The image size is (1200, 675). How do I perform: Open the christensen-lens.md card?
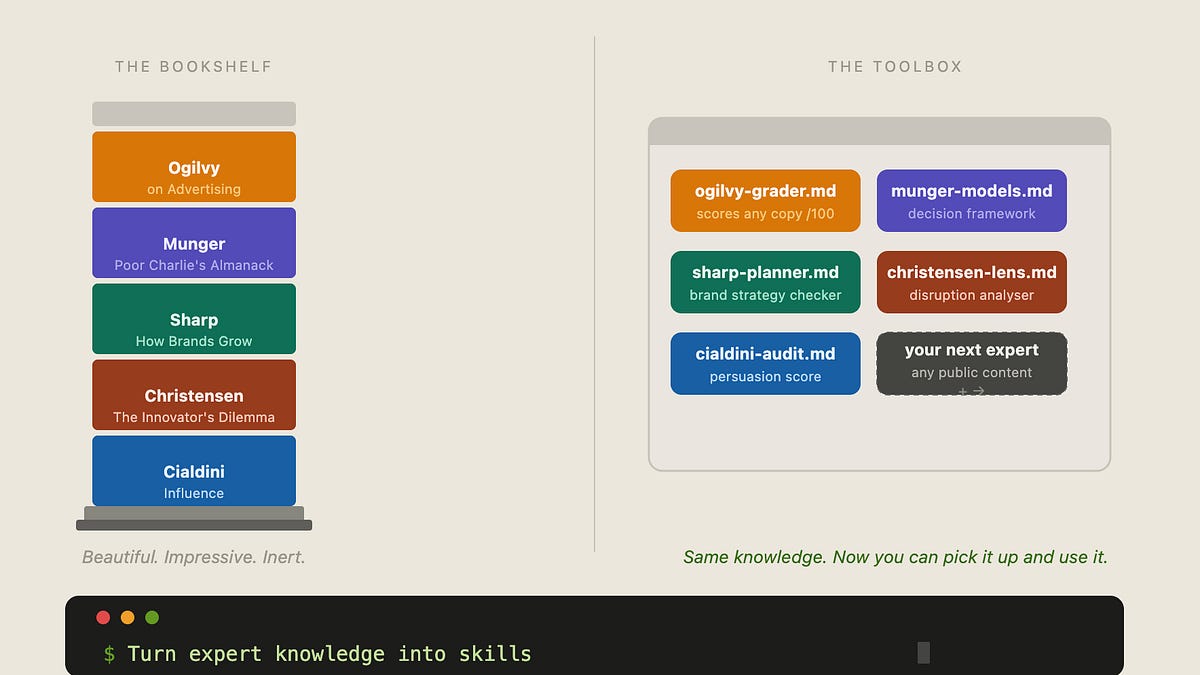pyautogui.click(x=972, y=282)
